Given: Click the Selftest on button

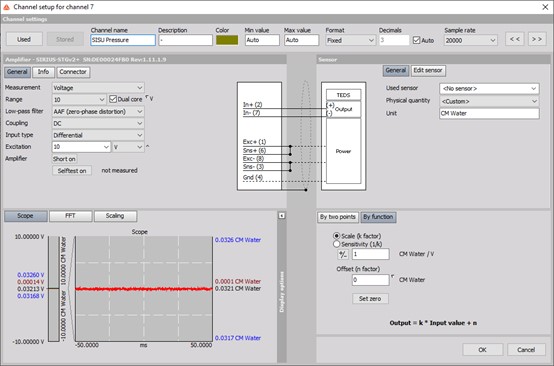Looking at the screenshot, I should click(x=72, y=171).
